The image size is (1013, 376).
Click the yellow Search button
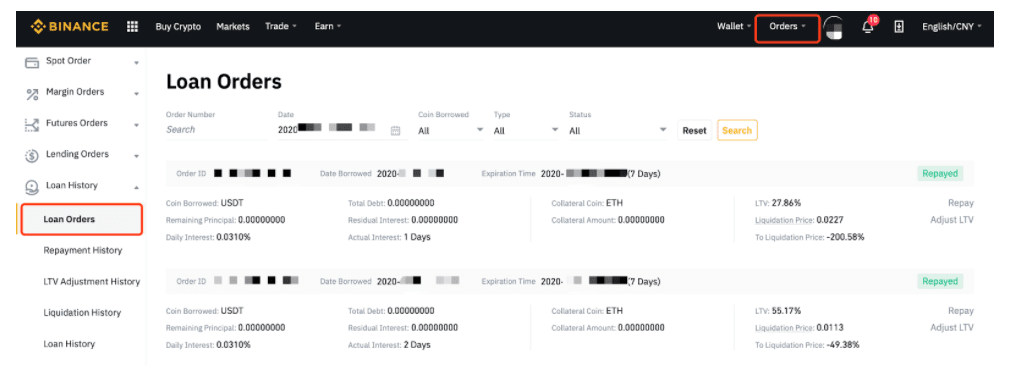pos(737,131)
